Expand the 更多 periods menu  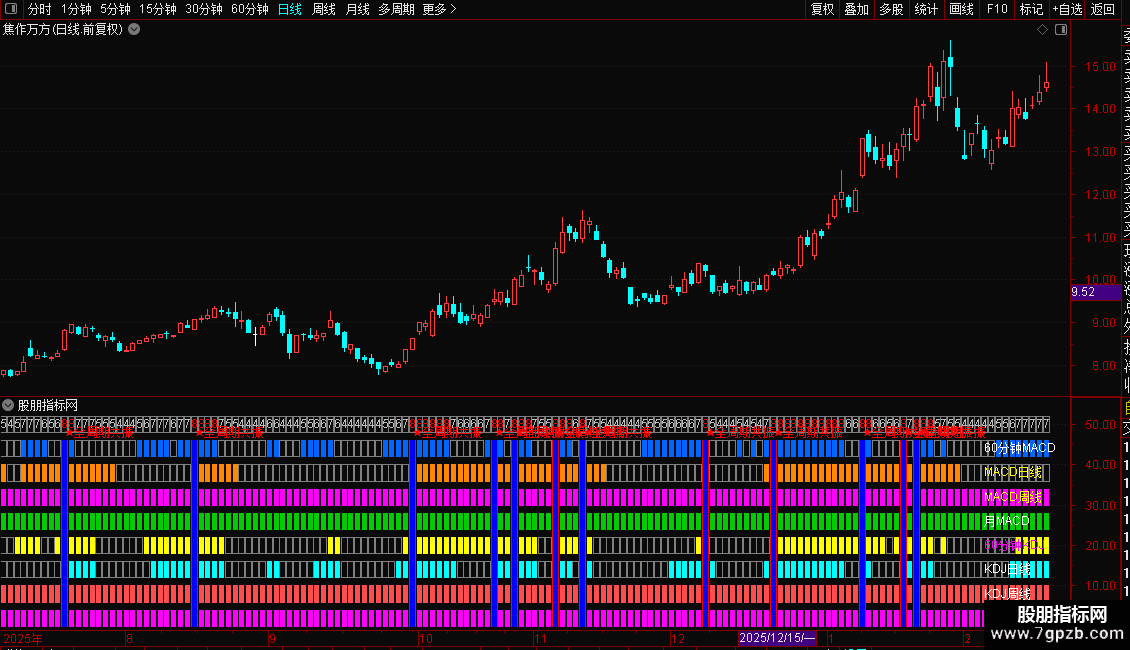tap(440, 9)
